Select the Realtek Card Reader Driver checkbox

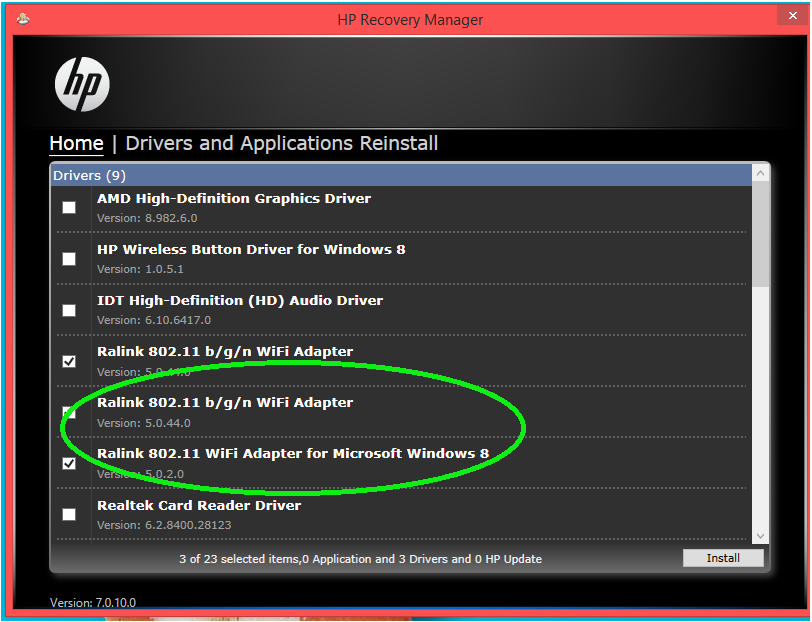point(69,514)
